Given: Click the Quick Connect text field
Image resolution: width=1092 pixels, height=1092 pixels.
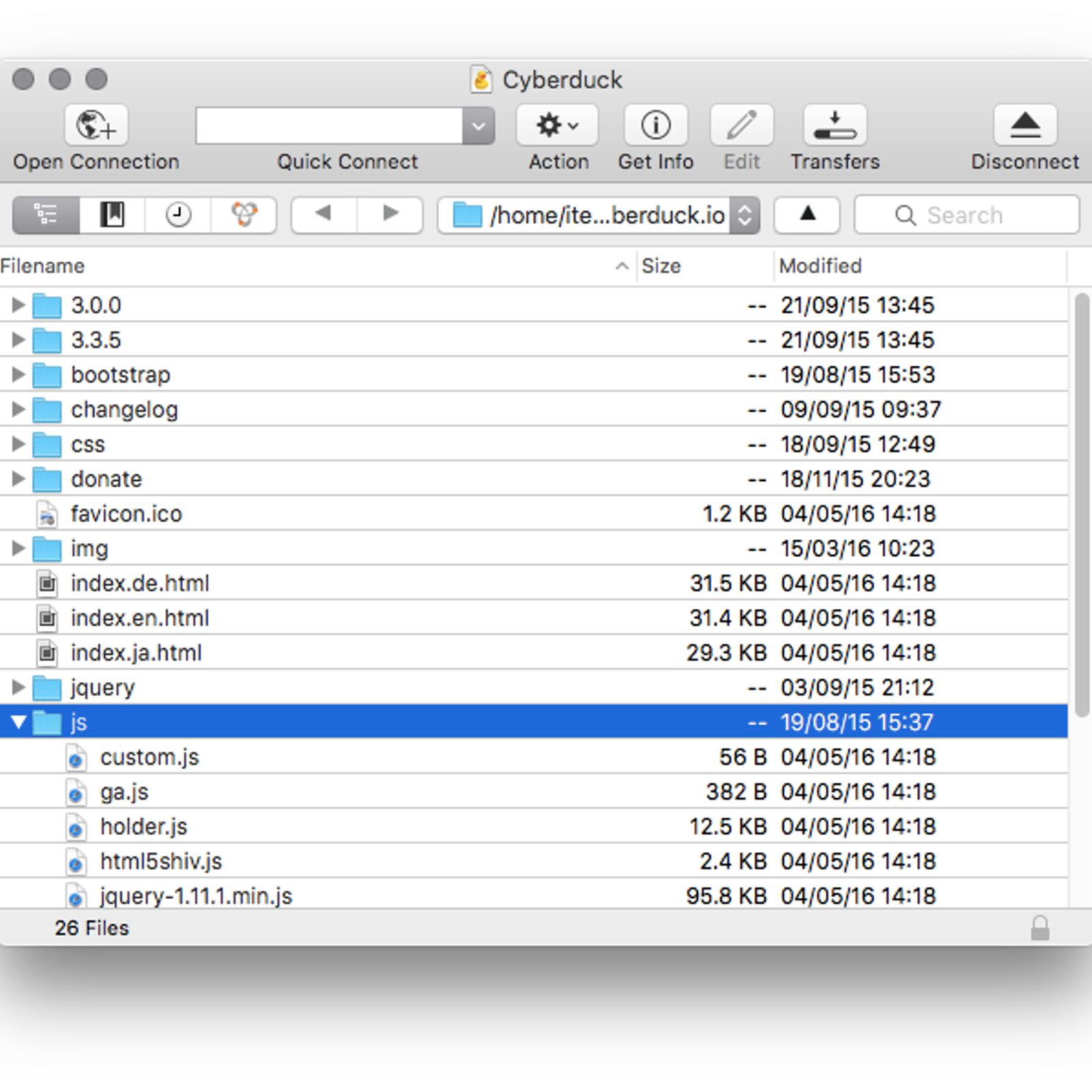Looking at the screenshot, I should (x=329, y=126).
